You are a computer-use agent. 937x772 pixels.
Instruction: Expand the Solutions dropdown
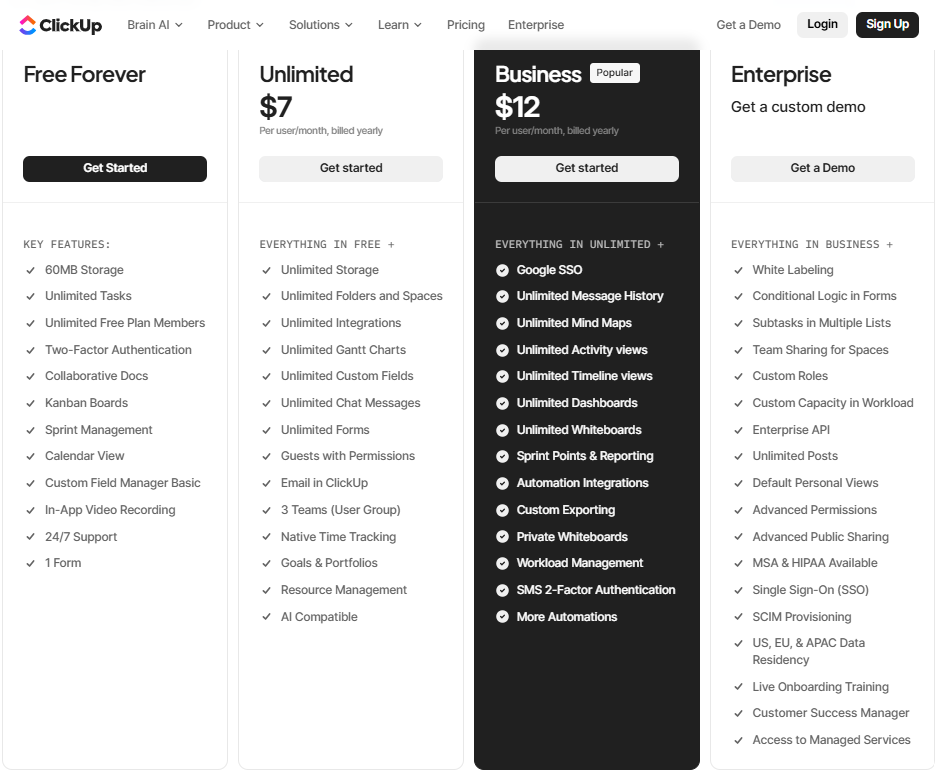click(x=320, y=25)
